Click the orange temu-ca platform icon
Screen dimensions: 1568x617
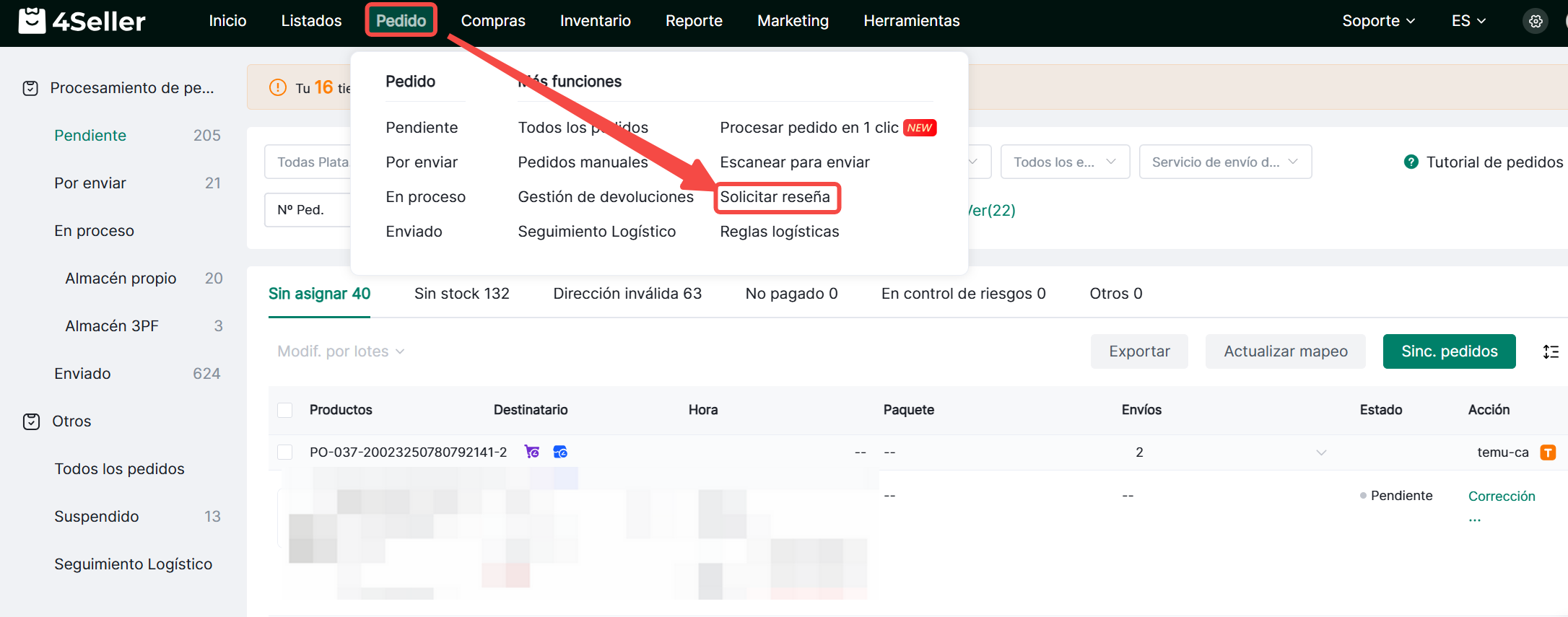[x=1548, y=452]
